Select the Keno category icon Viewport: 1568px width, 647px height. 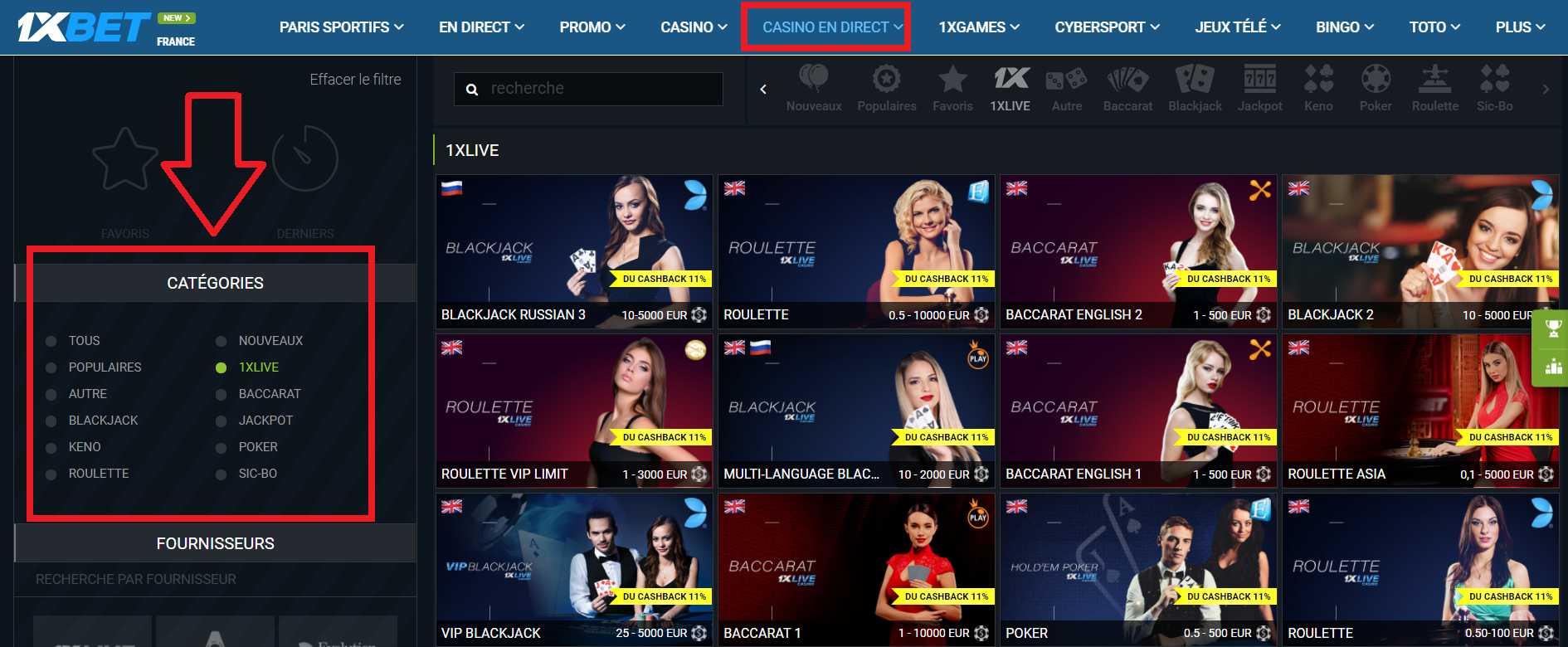pyautogui.click(x=1318, y=79)
